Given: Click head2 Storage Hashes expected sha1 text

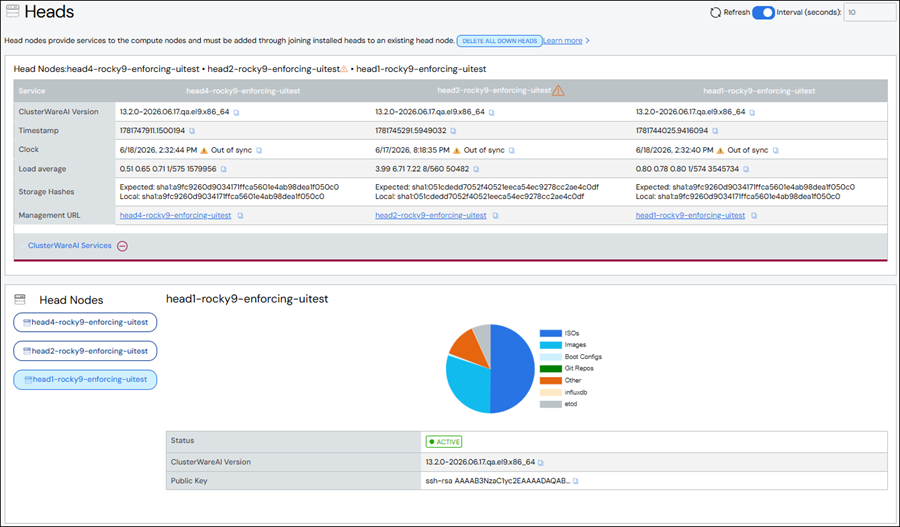Looking at the screenshot, I should tap(487, 187).
